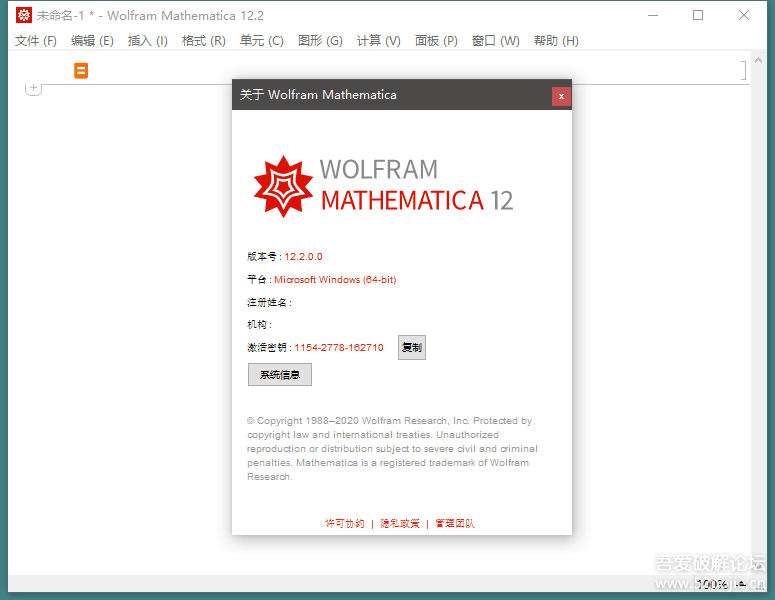Click the scroll up arrow of notebook

click(758, 60)
